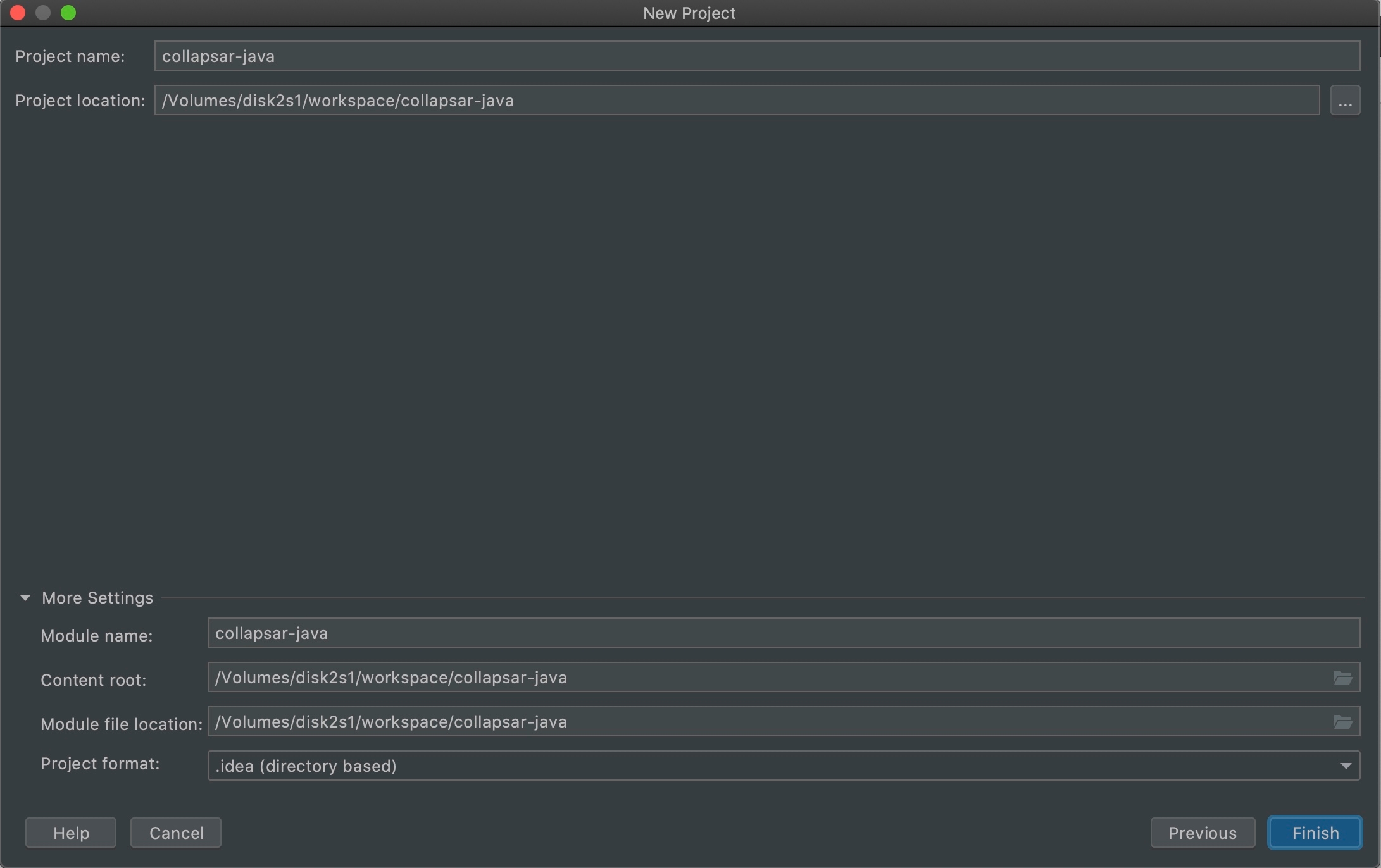Viewport: 1381px width, 868px height.
Task: Collapse the More Settings disclosure triangle
Action: click(25, 597)
